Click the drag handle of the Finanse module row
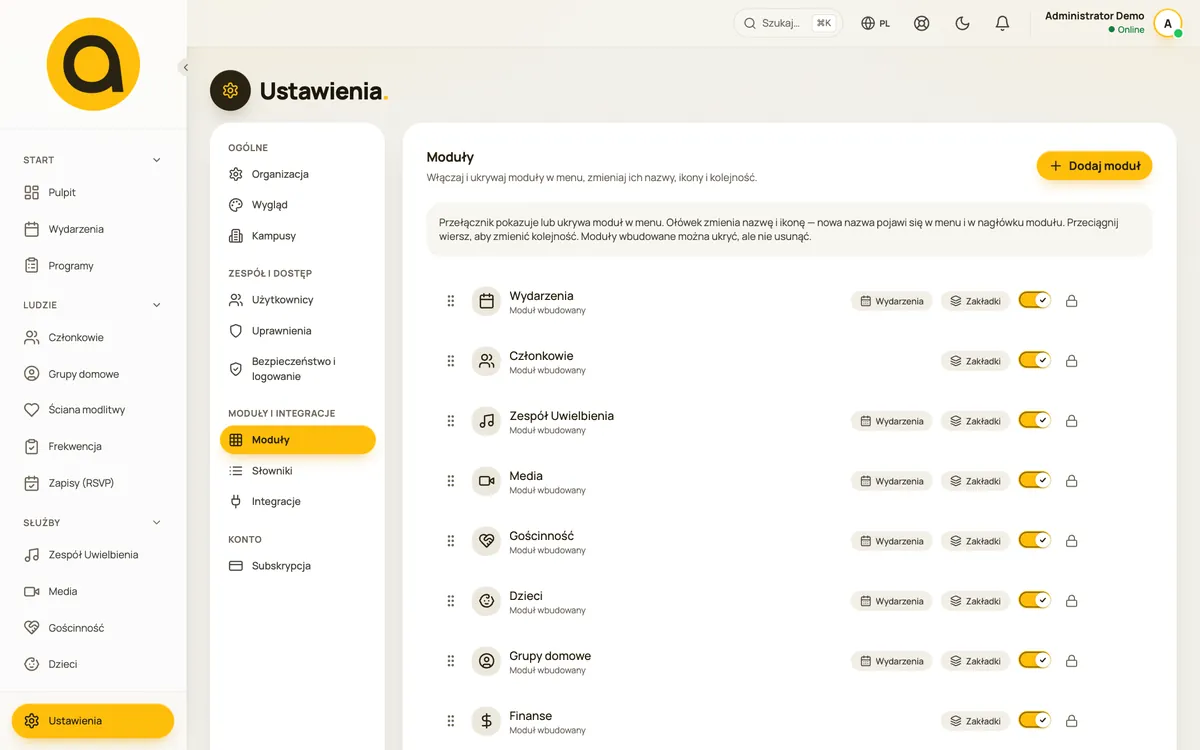This screenshot has width=1200, height=750. [x=451, y=721]
